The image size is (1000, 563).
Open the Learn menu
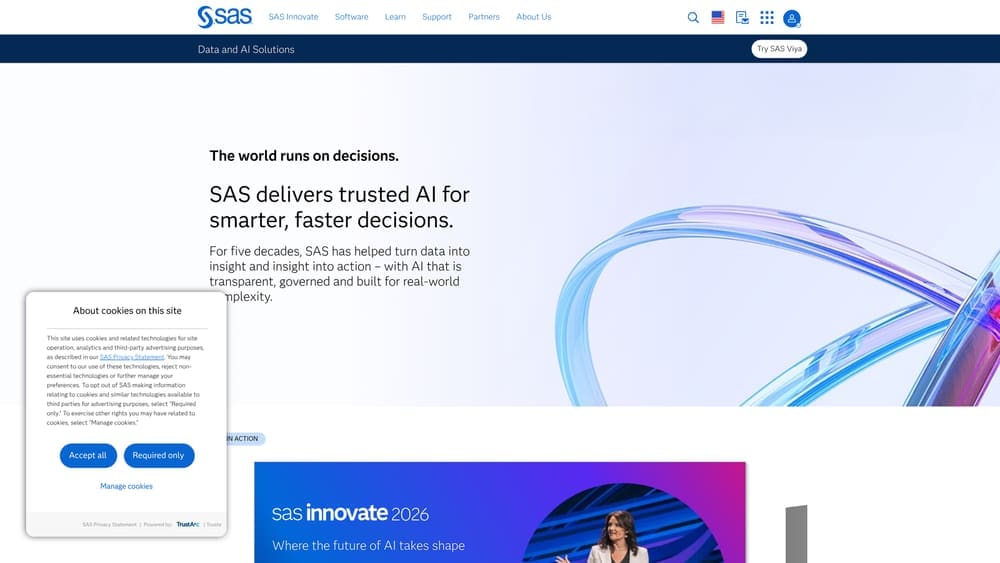[395, 17]
